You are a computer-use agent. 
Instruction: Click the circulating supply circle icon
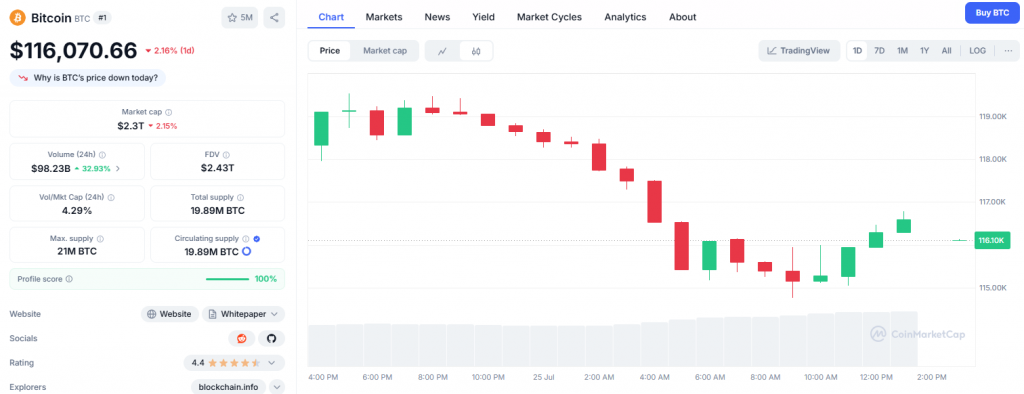pos(247,252)
